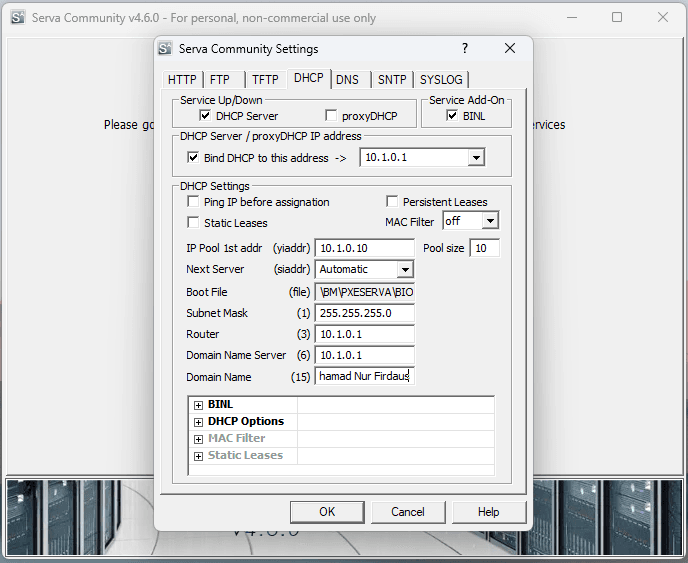688x563 pixels.
Task: Enable Ping IP before assignation
Action: click(x=194, y=202)
